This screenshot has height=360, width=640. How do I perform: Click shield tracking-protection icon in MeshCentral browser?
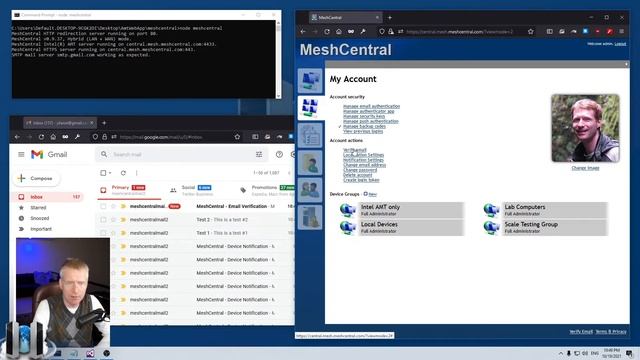[x=382, y=31]
